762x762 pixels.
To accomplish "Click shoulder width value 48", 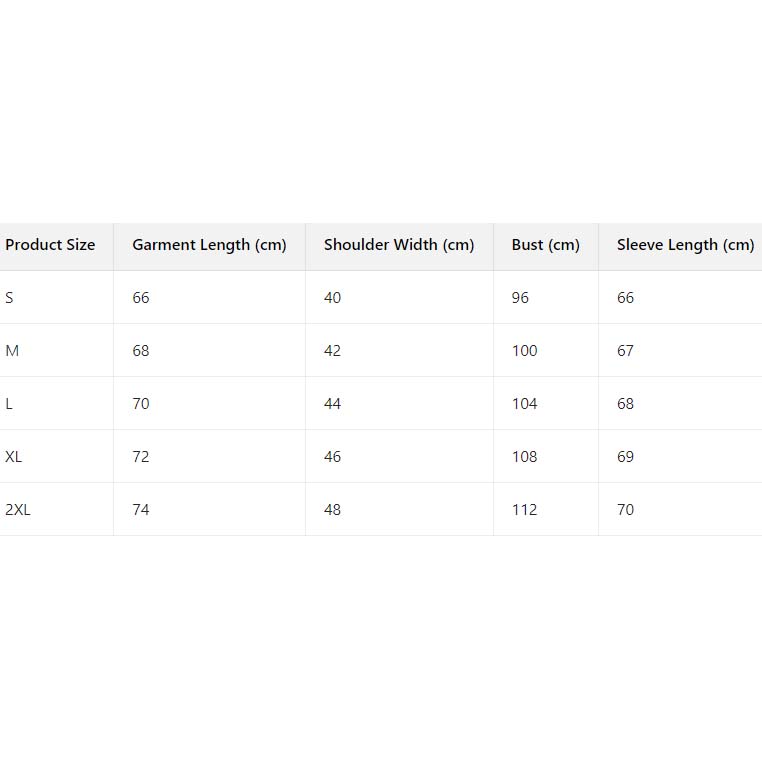I will pos(332,510).
